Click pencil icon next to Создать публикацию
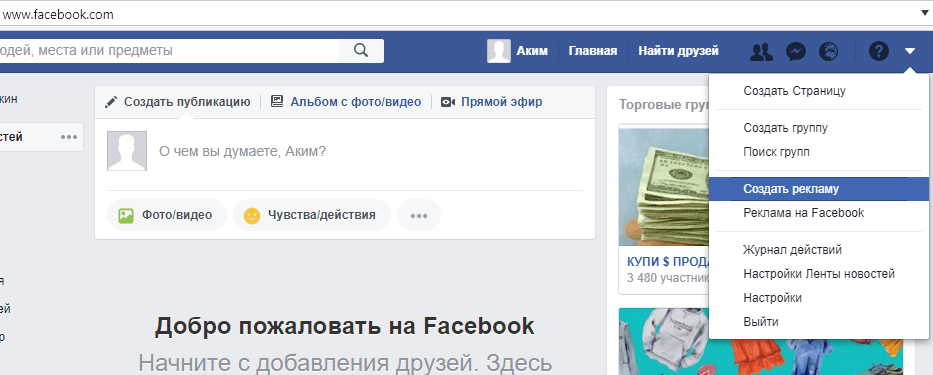Viewport: 933px width, 375px height. (111, 102)
